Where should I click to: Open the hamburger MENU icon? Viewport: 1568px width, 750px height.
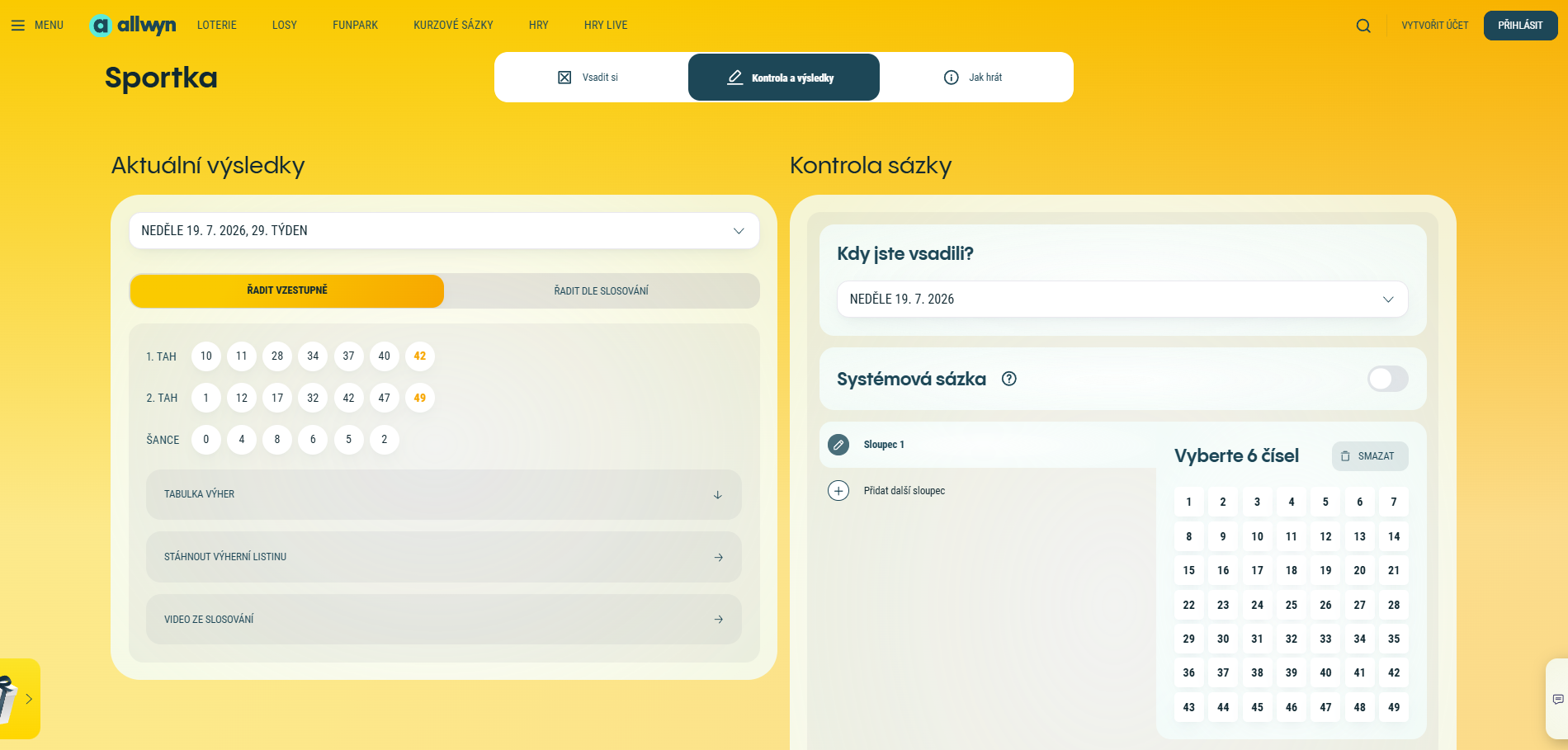click(17, 26)
